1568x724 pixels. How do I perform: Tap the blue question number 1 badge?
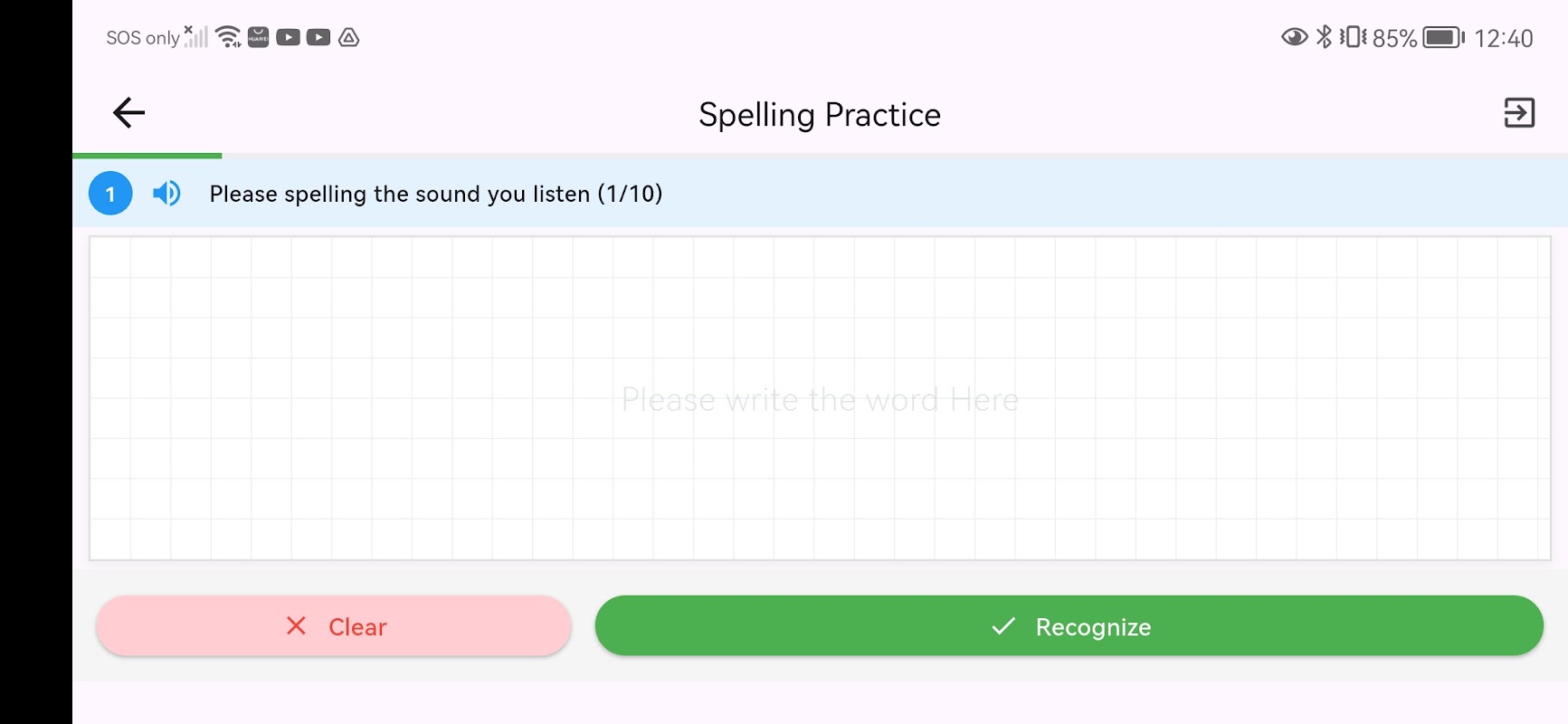pos(110,194)
